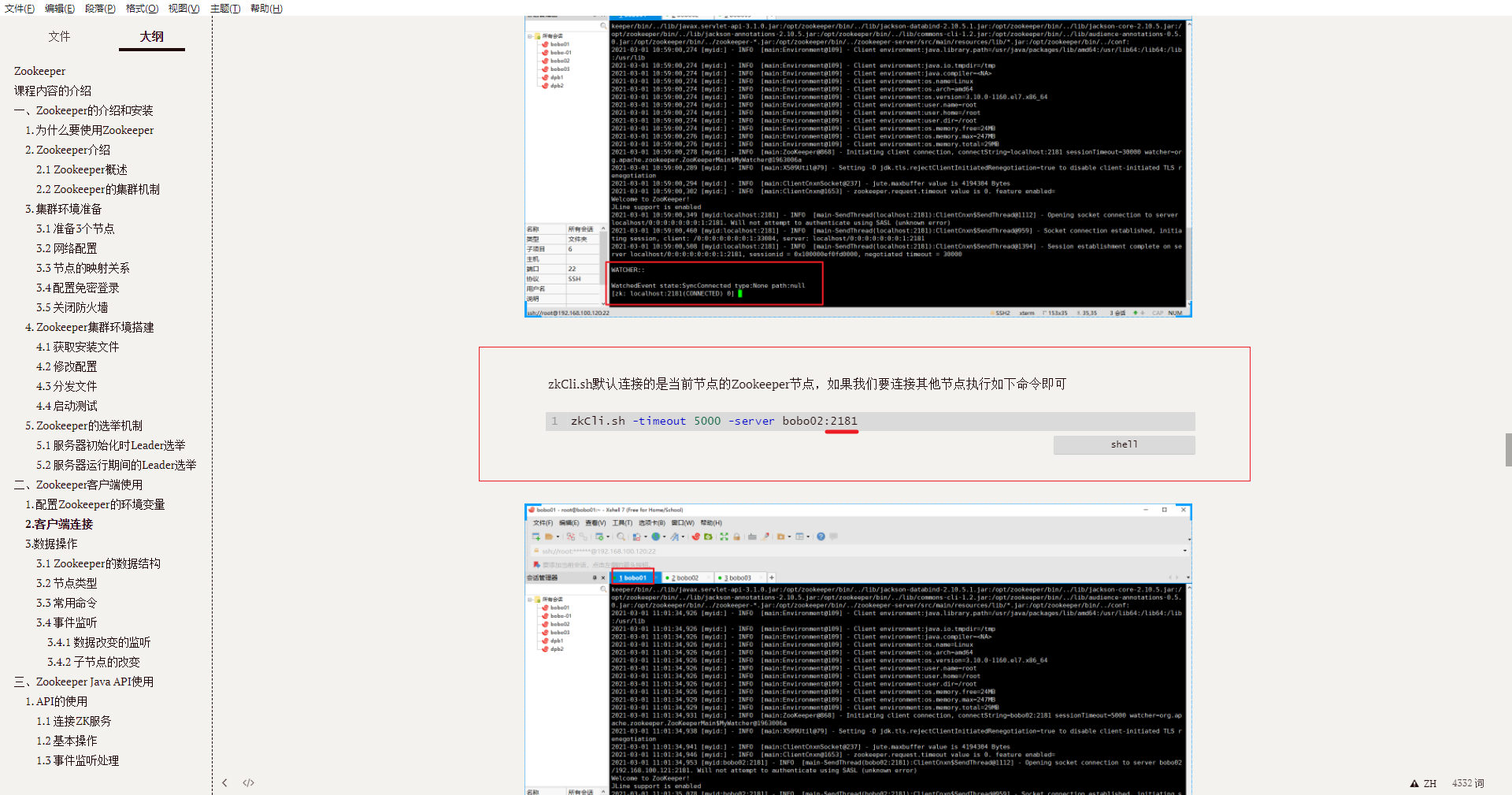Click the vertical scrollbar thumb on right edge
The width and height of the screenshot is (1512, 795).
(1508, 450)
